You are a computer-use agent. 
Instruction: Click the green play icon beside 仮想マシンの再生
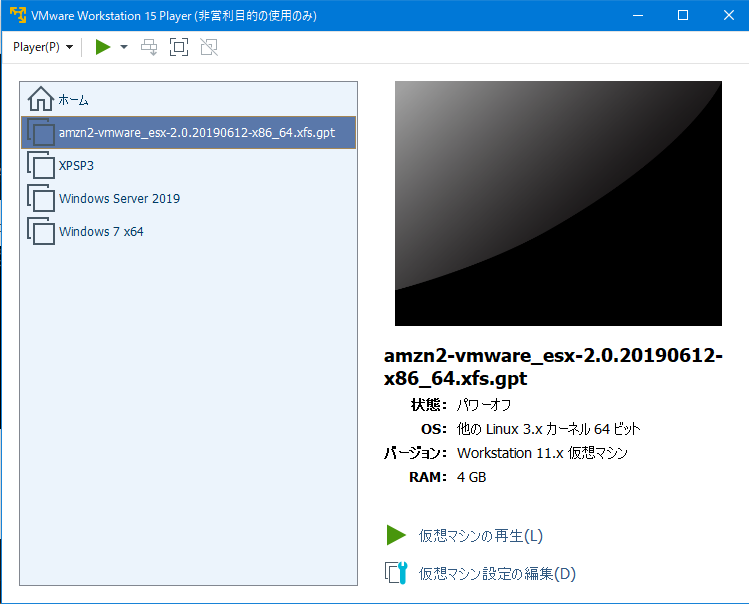point(396,535)
